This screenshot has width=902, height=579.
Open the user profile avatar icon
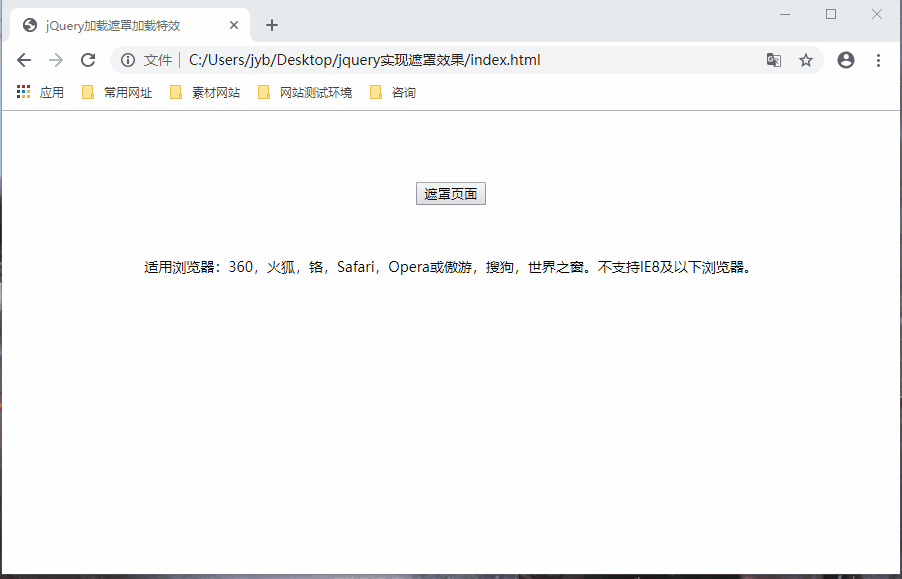tap(846, 60)
